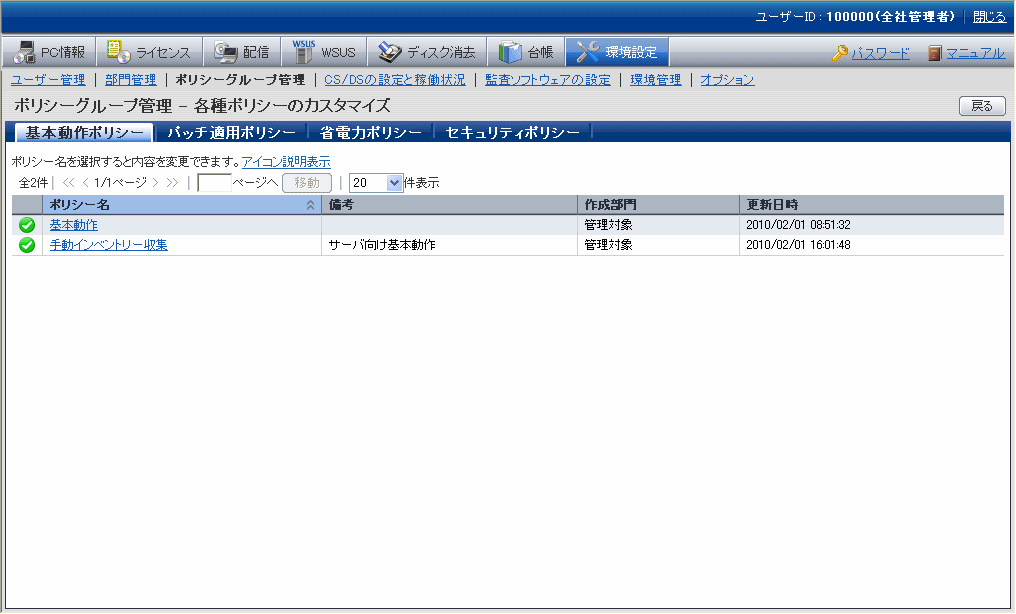Select the 省電力ポリシー tab

pos(371,133)
